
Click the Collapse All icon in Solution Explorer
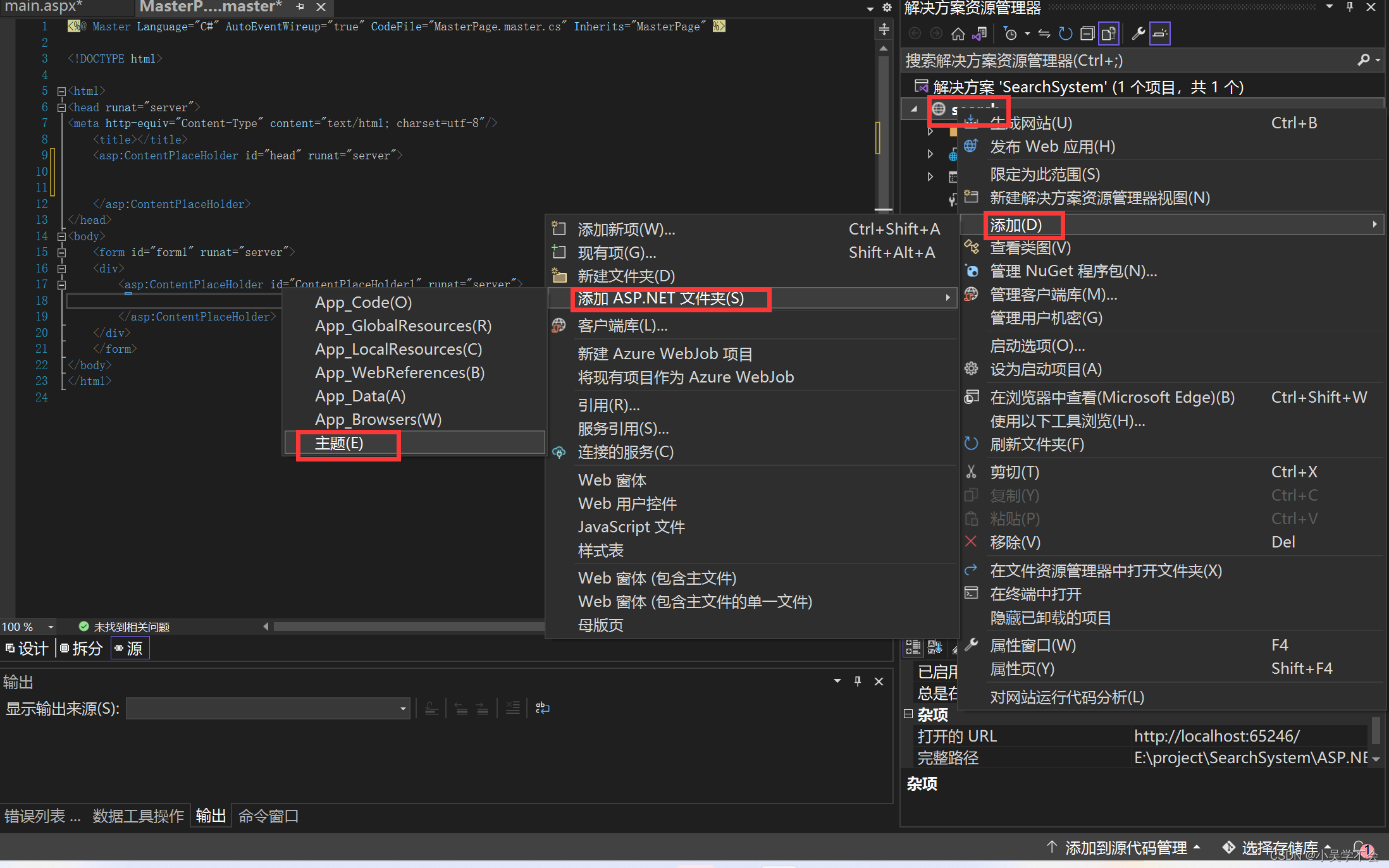coord(1087,34)
